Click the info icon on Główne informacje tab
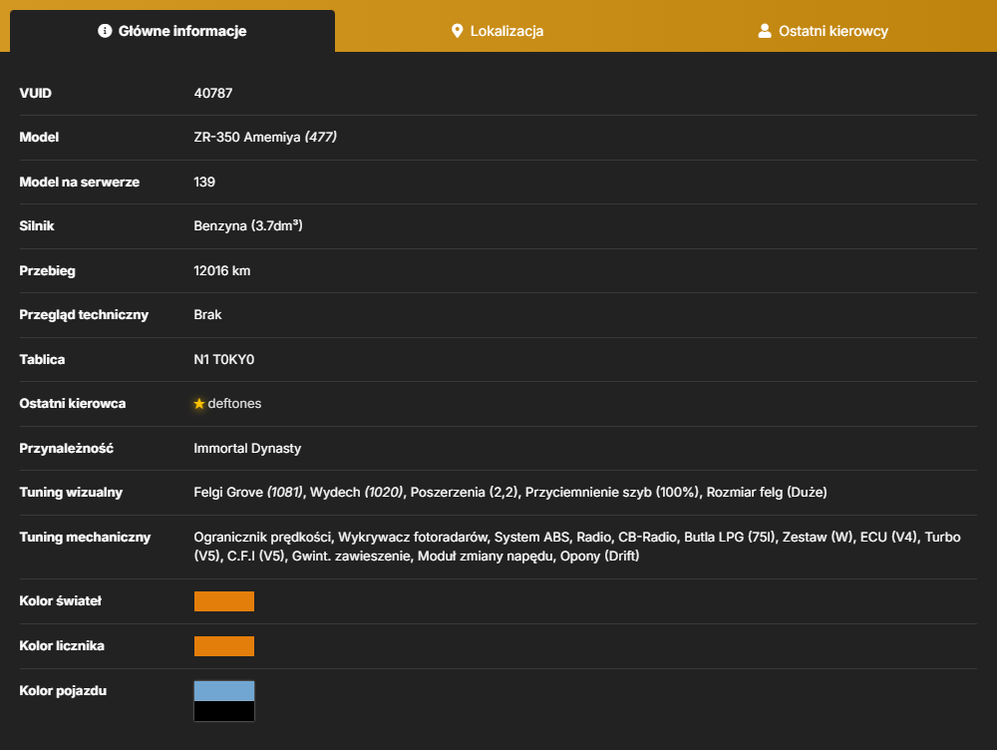The image size is (997, 750). [x=105, y=31]
